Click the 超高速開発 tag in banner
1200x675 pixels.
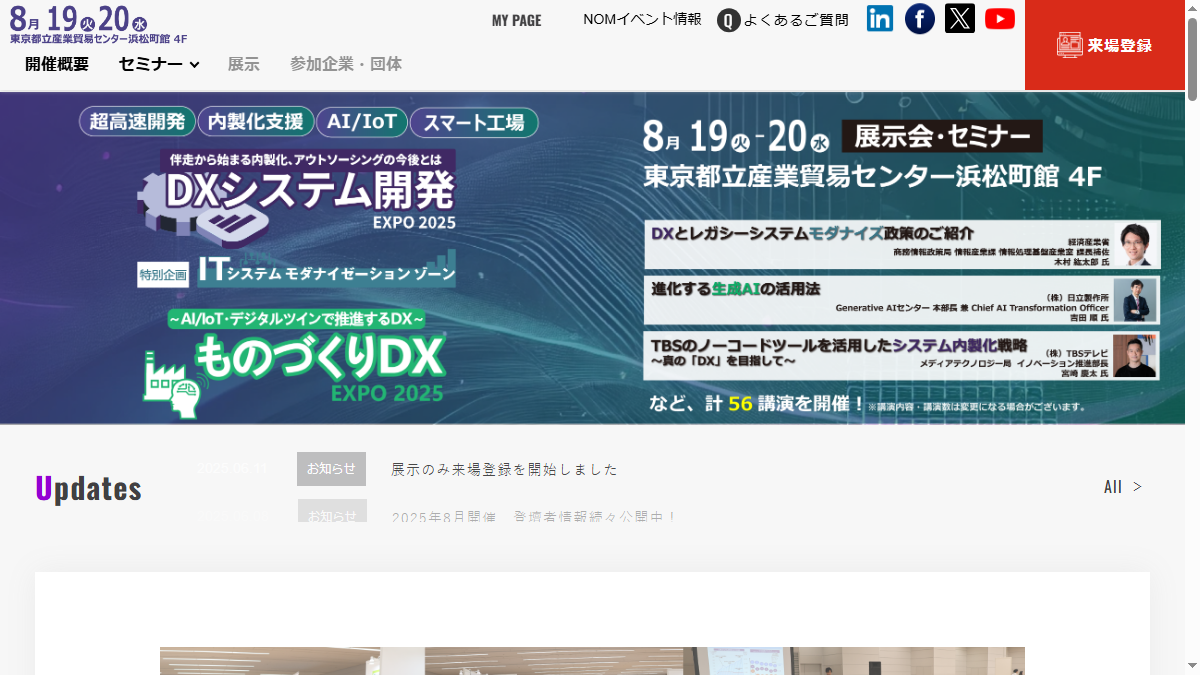pyautogui.click(x=137, y=122)
